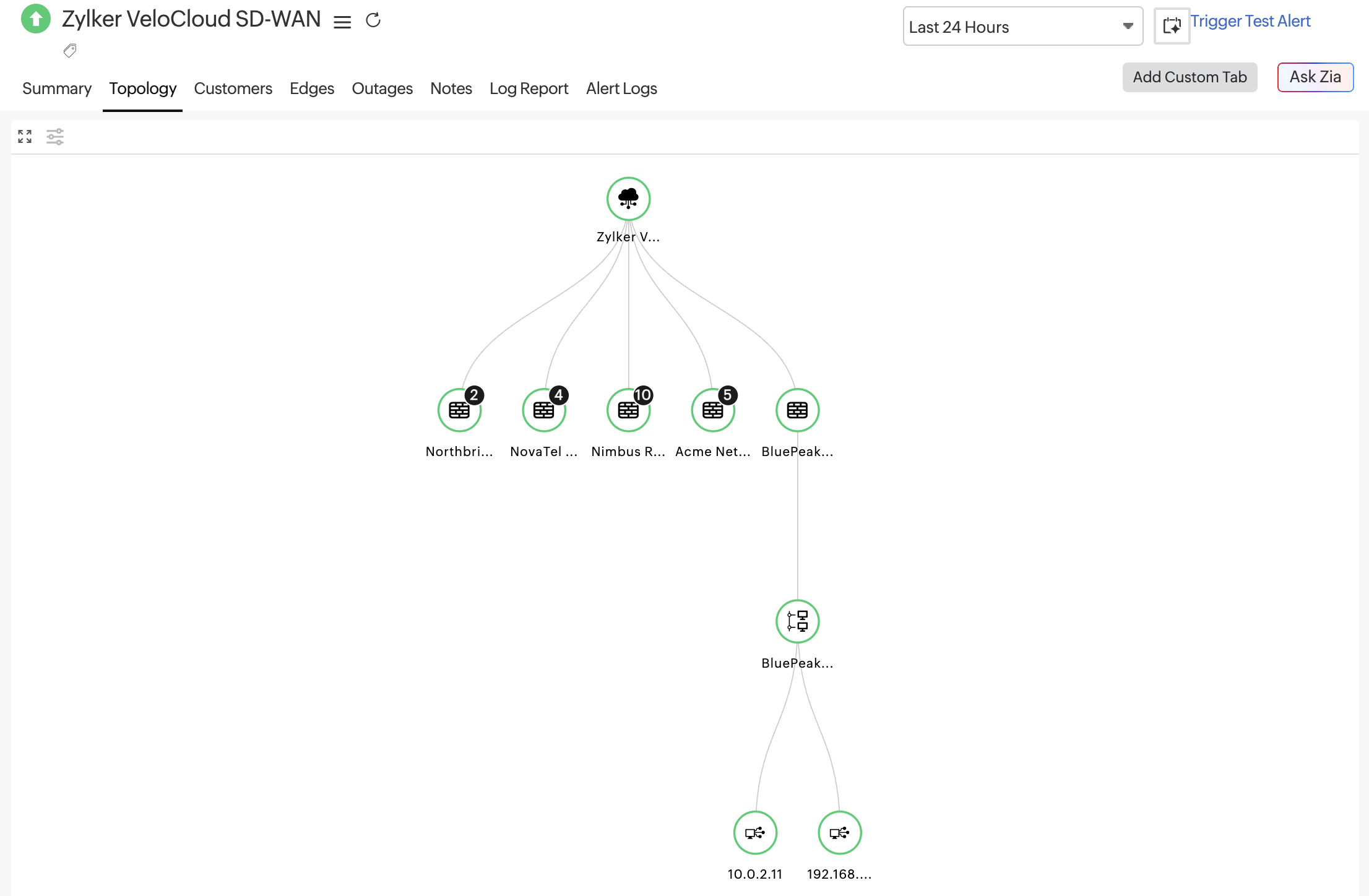This screenshot has height=896, width=1369.
Task: Select the Northbridge firewall node
Action: [x=459, y=410]
